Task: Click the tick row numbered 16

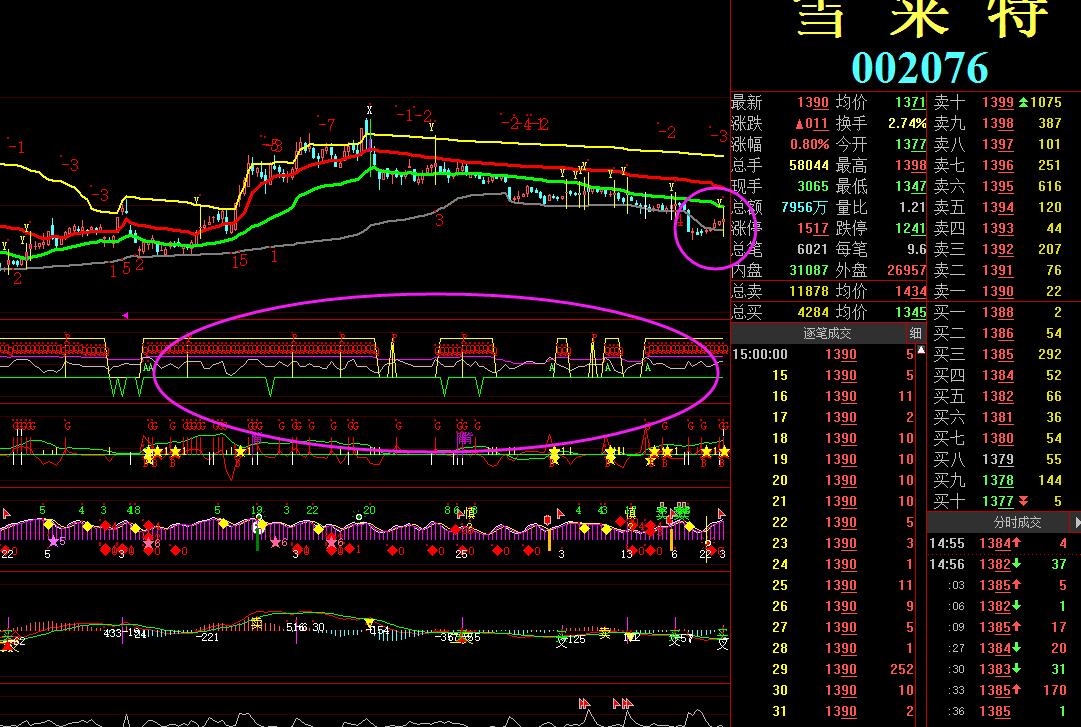Action: tap(823, 396)
